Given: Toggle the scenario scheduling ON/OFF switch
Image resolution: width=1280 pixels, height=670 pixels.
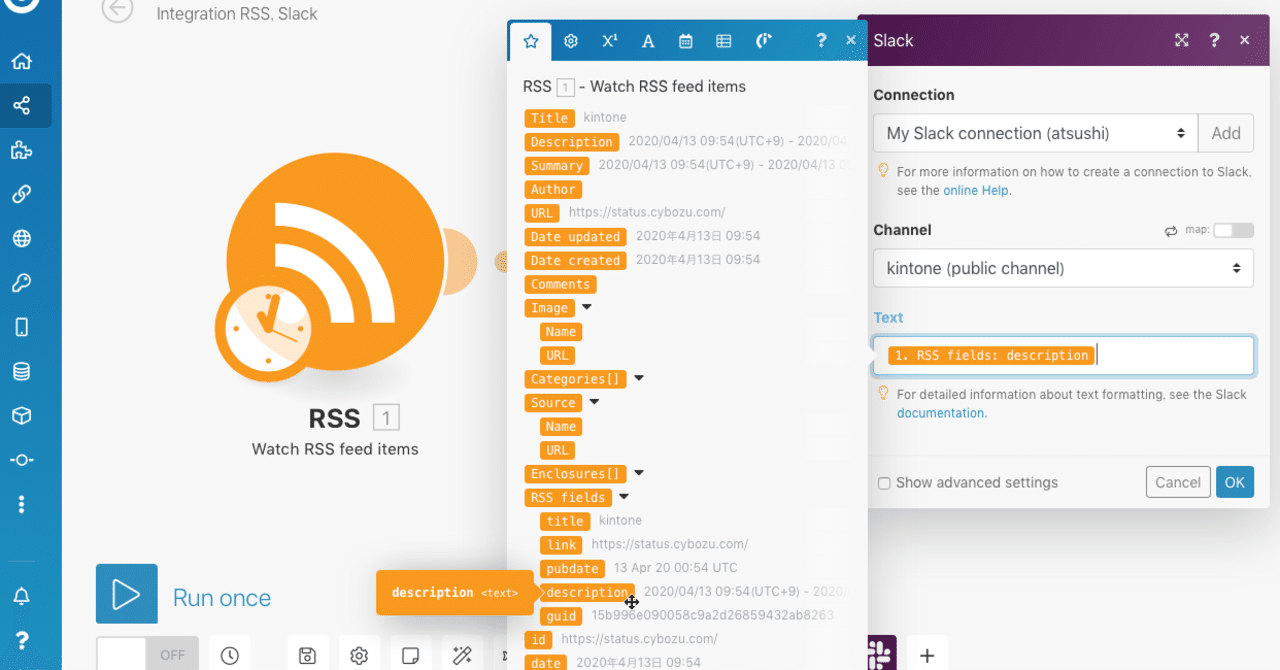Looking at the screenshot, I should point(147,655).
